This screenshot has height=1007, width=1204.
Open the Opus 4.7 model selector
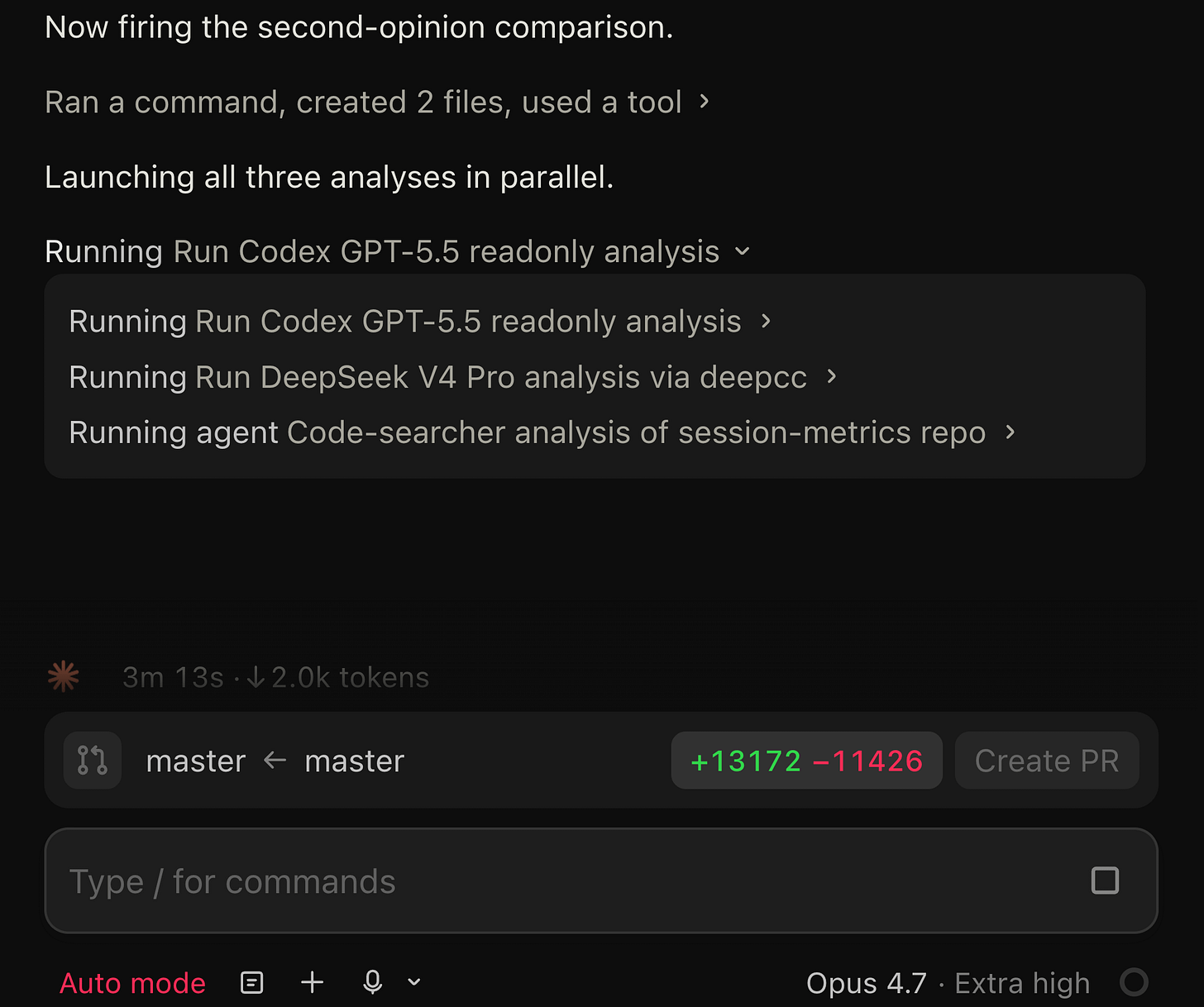click(x=866, y=983)
